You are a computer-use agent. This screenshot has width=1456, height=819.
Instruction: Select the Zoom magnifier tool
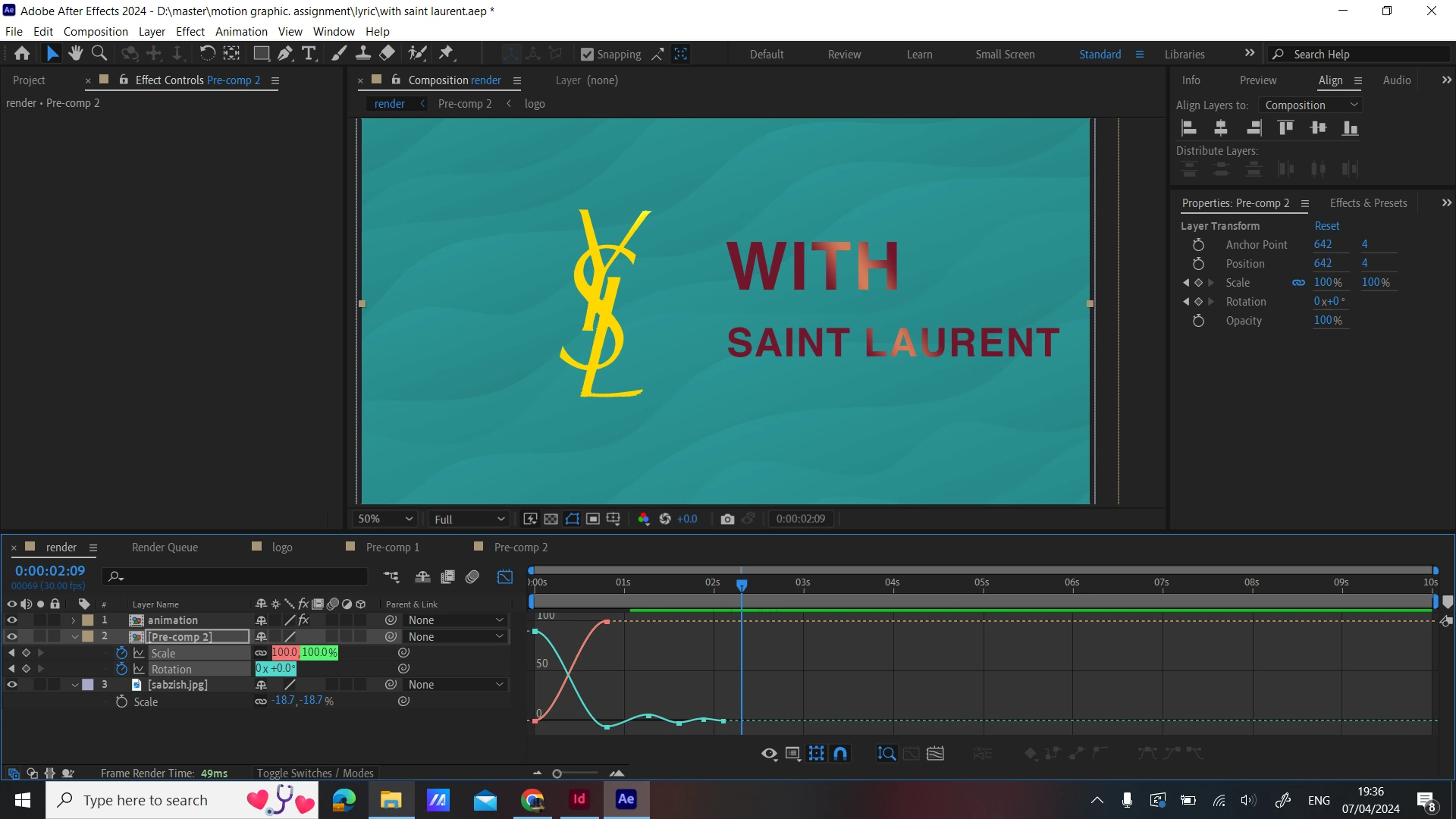click(99, 53)
